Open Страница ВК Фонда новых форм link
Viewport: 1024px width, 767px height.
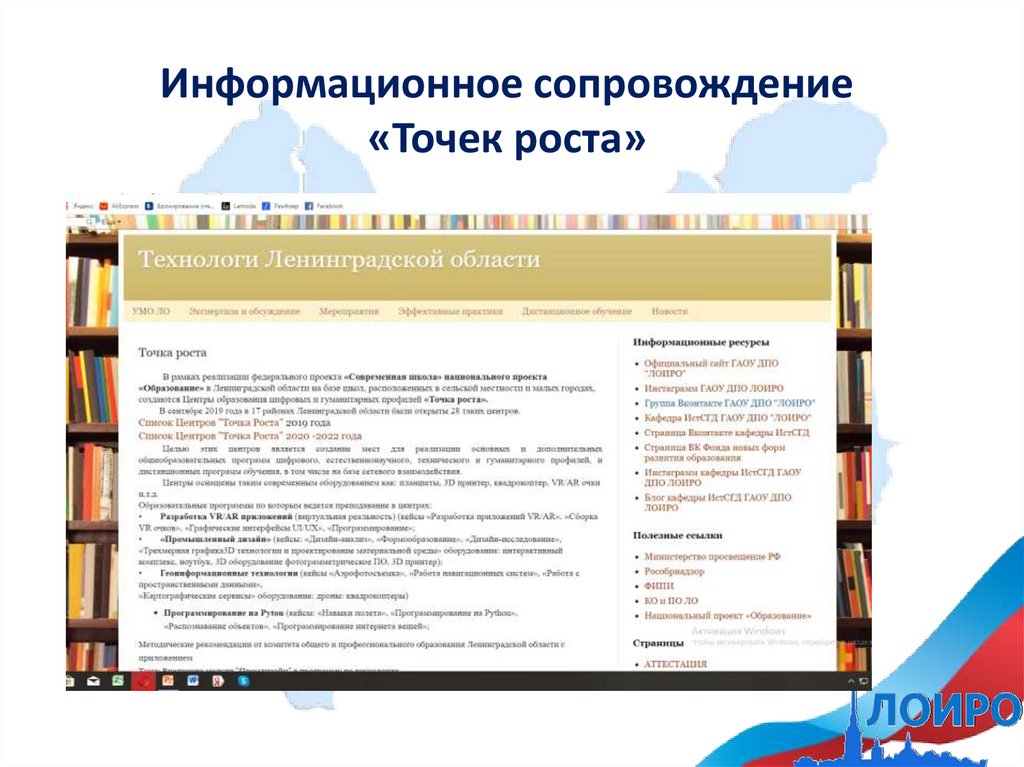714,452
